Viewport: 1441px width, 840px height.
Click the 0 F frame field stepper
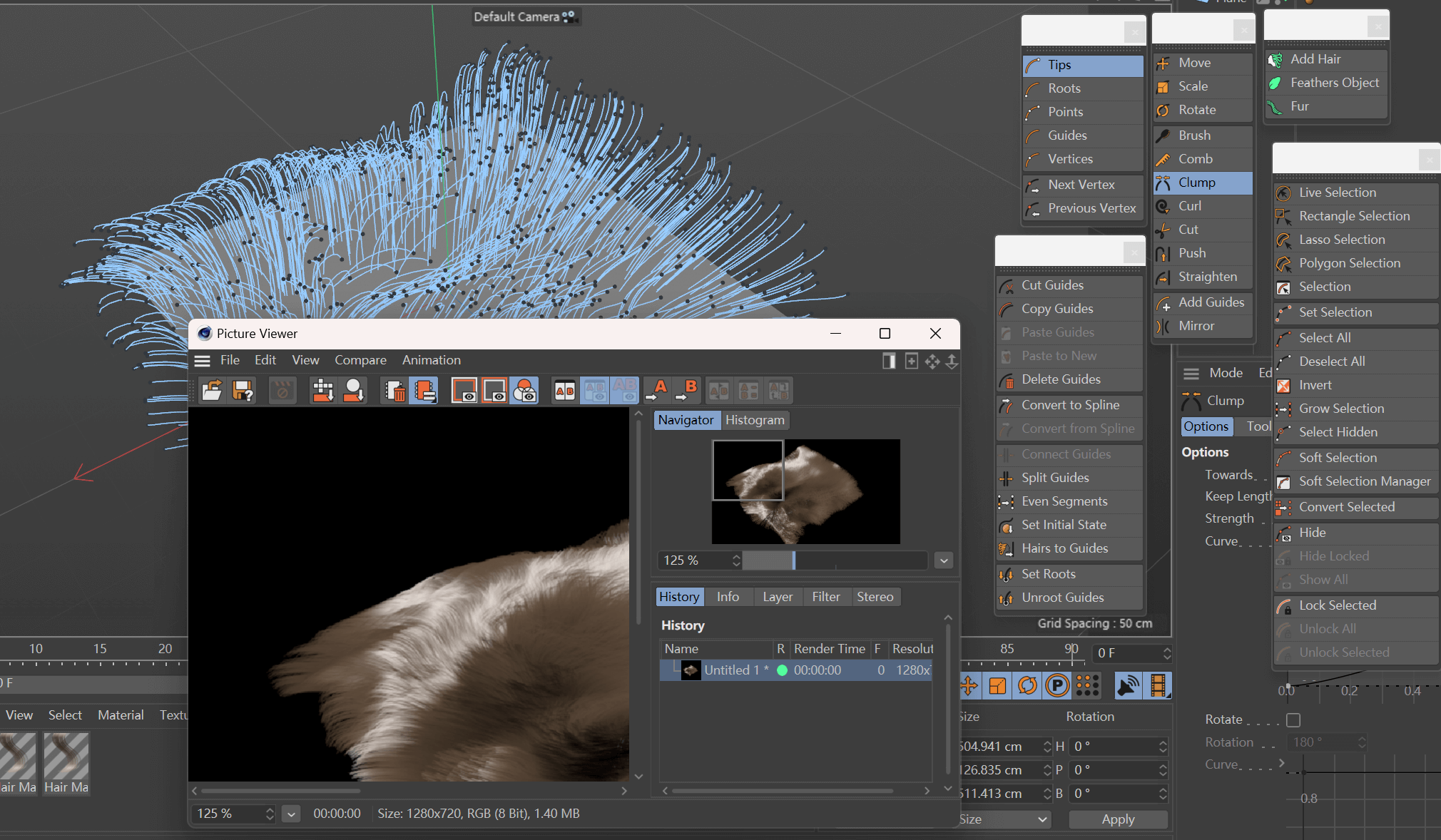pyautogui.click(x=1167, y=653)
